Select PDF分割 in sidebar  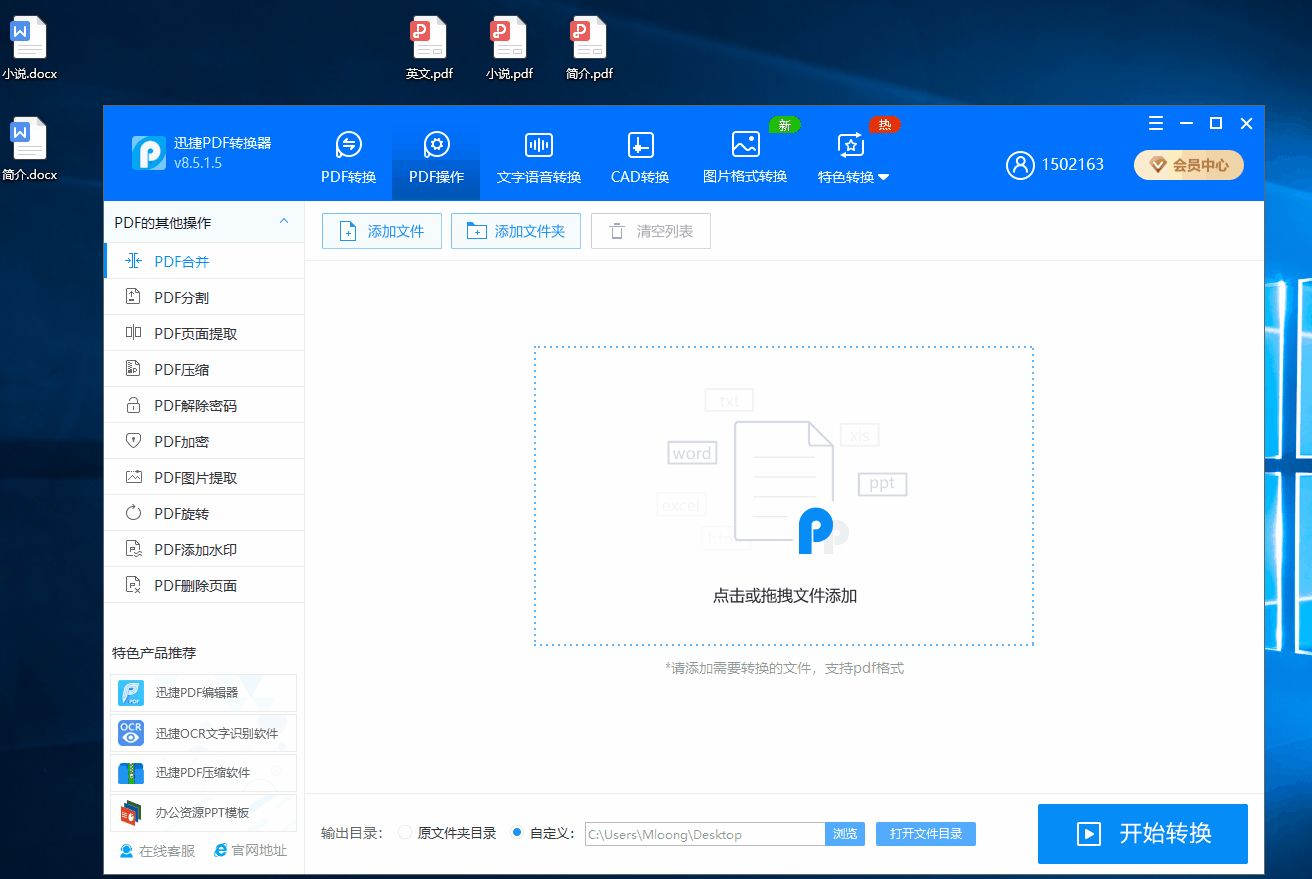tap(204, 297)
